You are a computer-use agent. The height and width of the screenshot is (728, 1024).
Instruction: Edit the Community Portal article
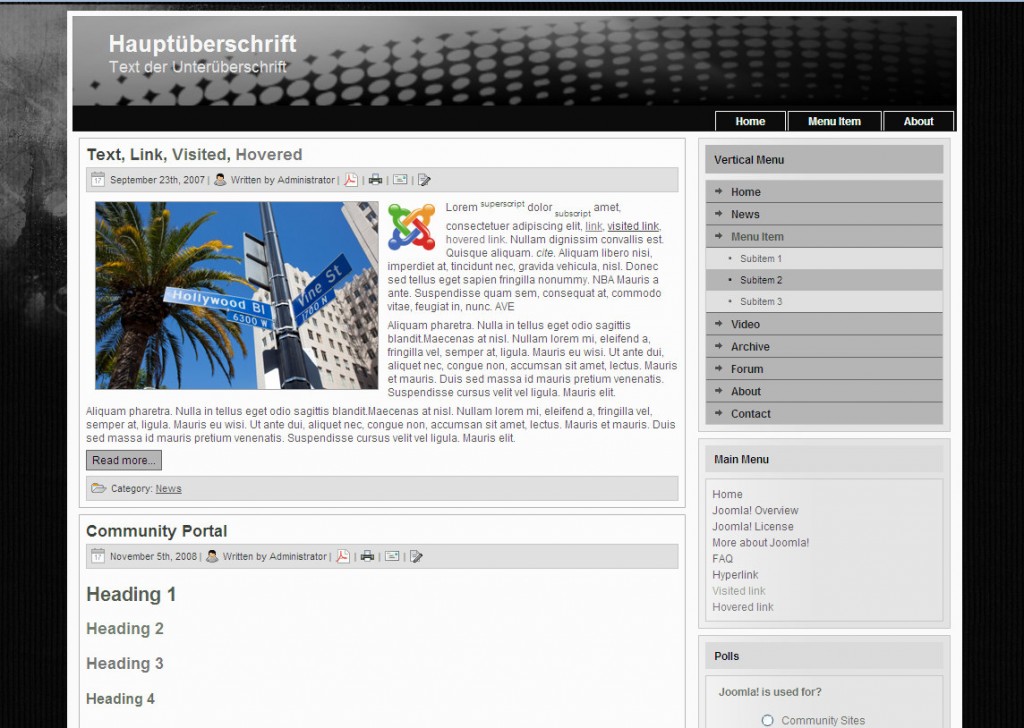click(x=416, y=556)
